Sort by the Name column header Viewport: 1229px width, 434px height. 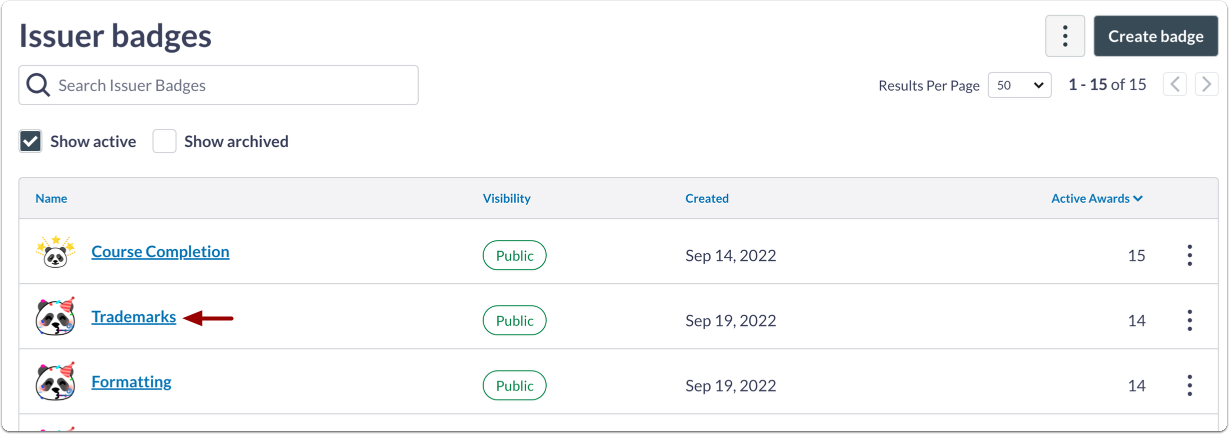pos(51,198)
